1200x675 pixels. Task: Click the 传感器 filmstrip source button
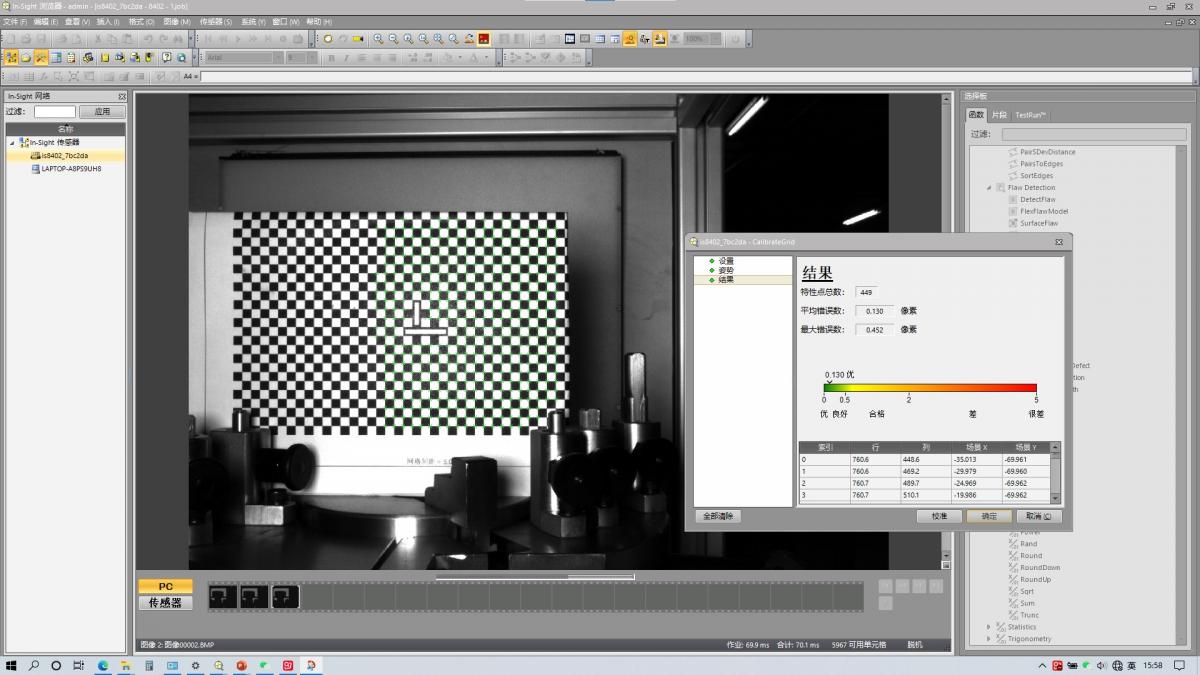click(165, 603)
